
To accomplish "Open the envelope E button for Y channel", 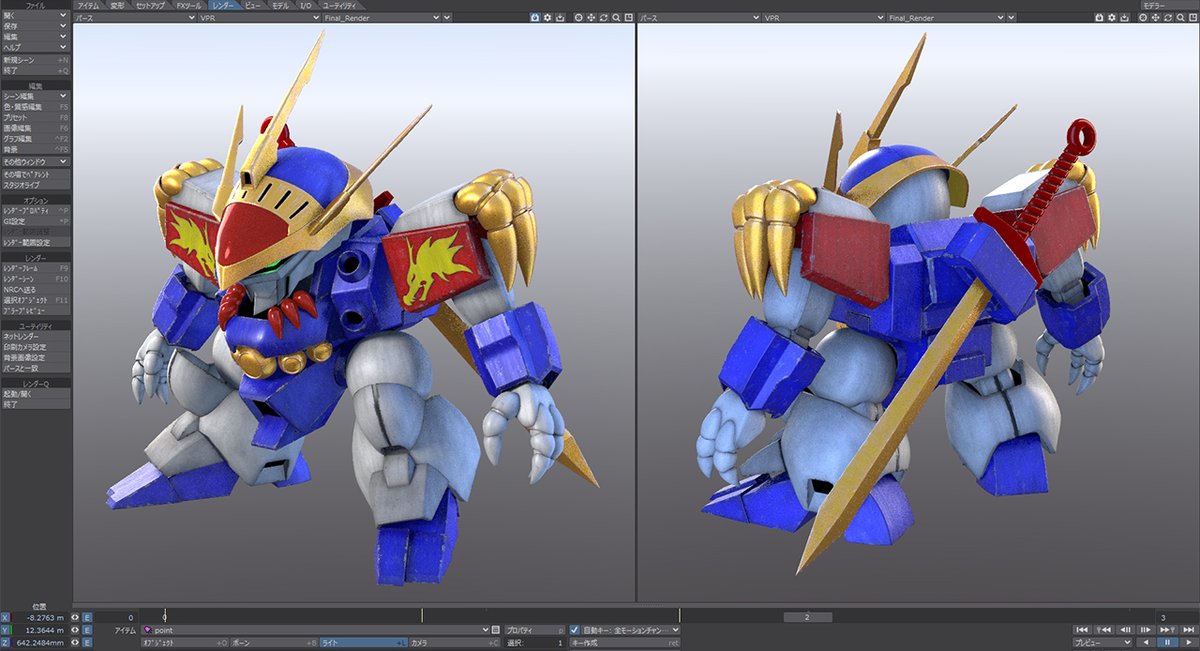I will tap(87, 630).
